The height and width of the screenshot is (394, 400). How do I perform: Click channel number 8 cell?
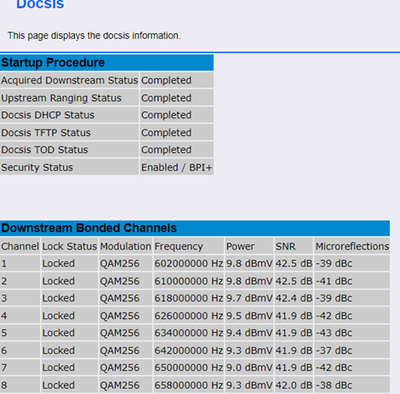tap(20, 385)
